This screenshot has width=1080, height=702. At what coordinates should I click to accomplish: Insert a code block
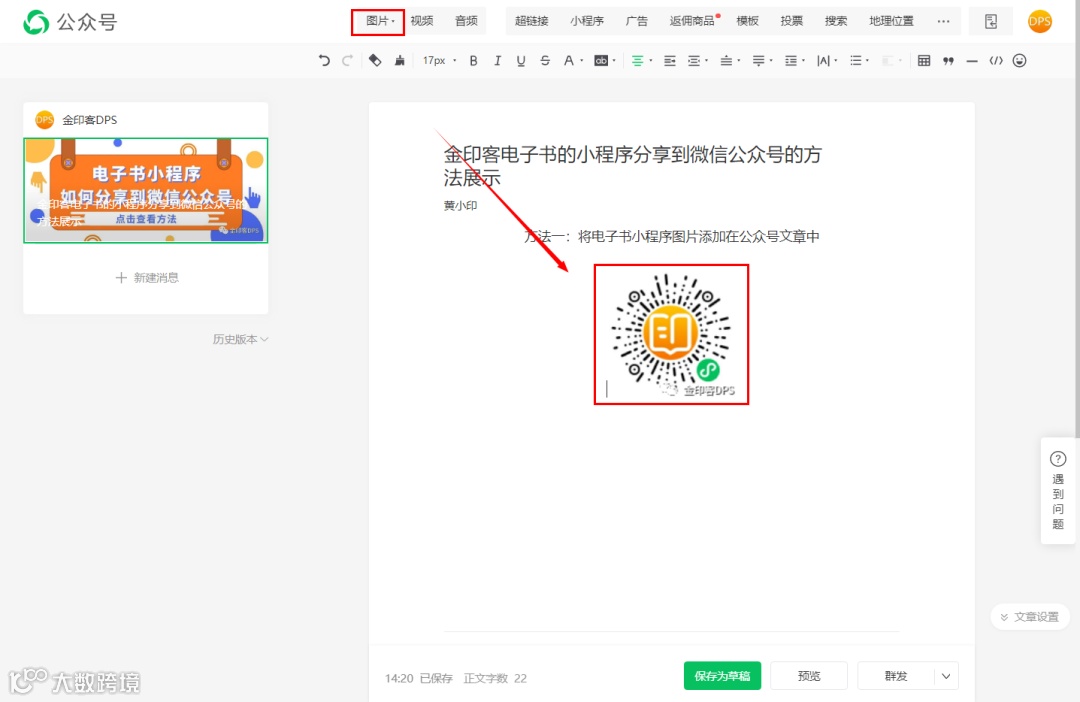coord(996,61)
